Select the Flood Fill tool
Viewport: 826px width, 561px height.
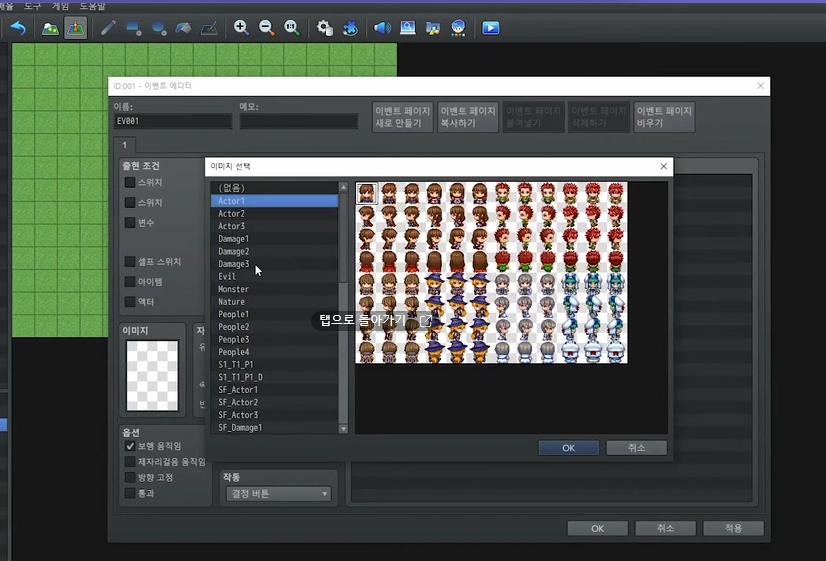[x=183, y=28]
